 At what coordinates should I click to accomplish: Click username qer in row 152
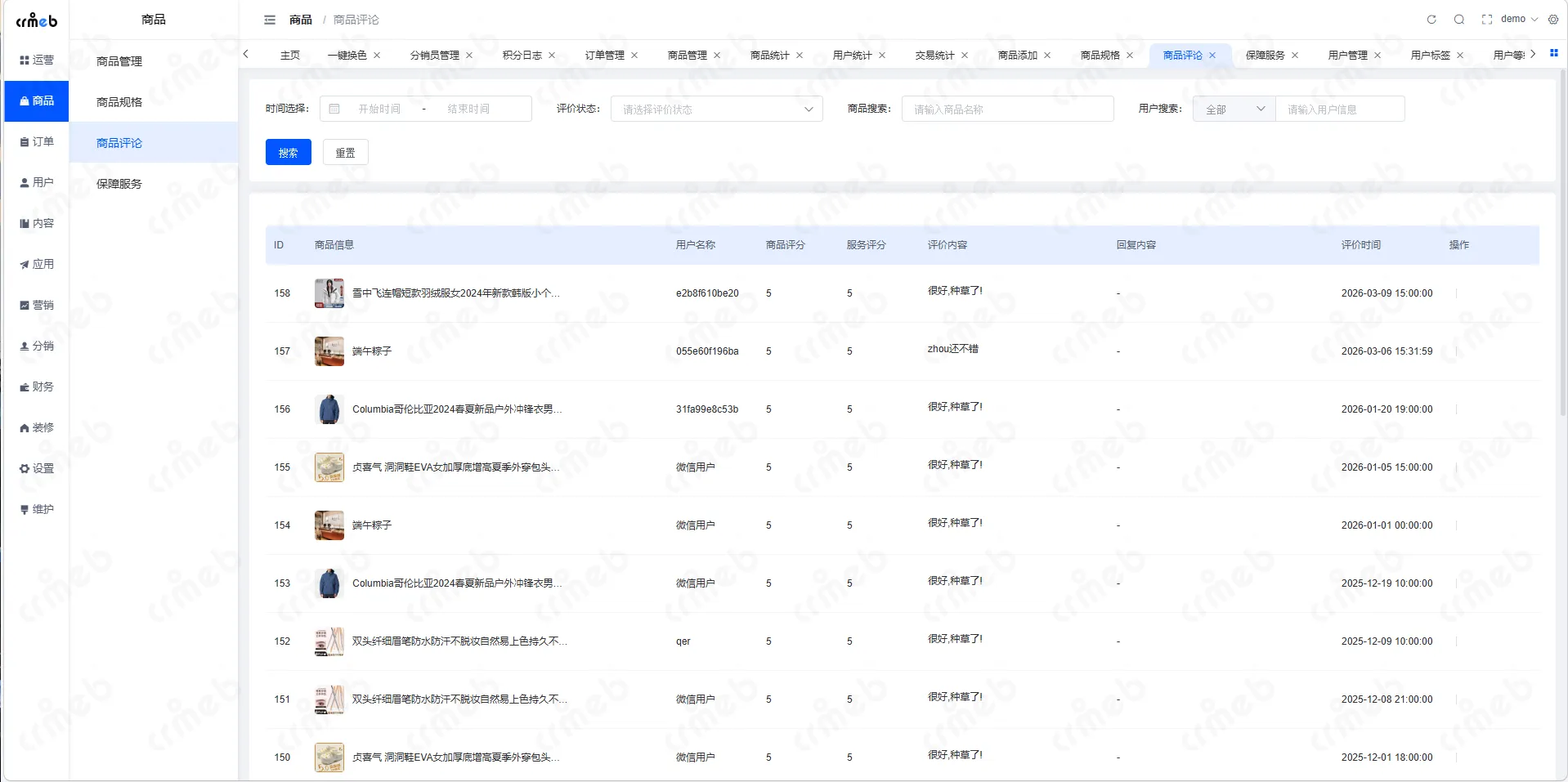(683, 641)
